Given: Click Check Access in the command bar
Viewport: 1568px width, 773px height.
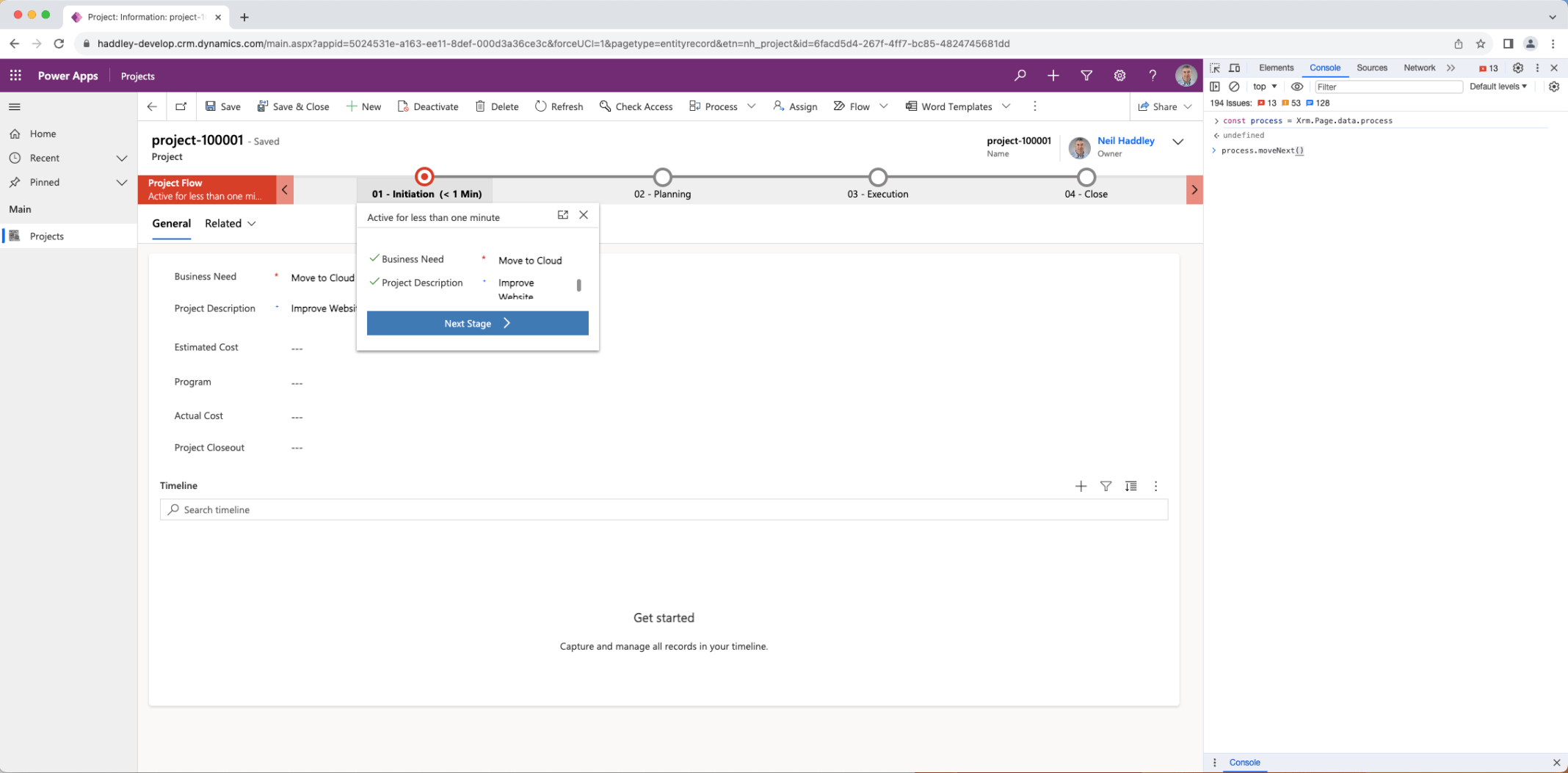Looking at the screenshot, I should tap(636, 106).
